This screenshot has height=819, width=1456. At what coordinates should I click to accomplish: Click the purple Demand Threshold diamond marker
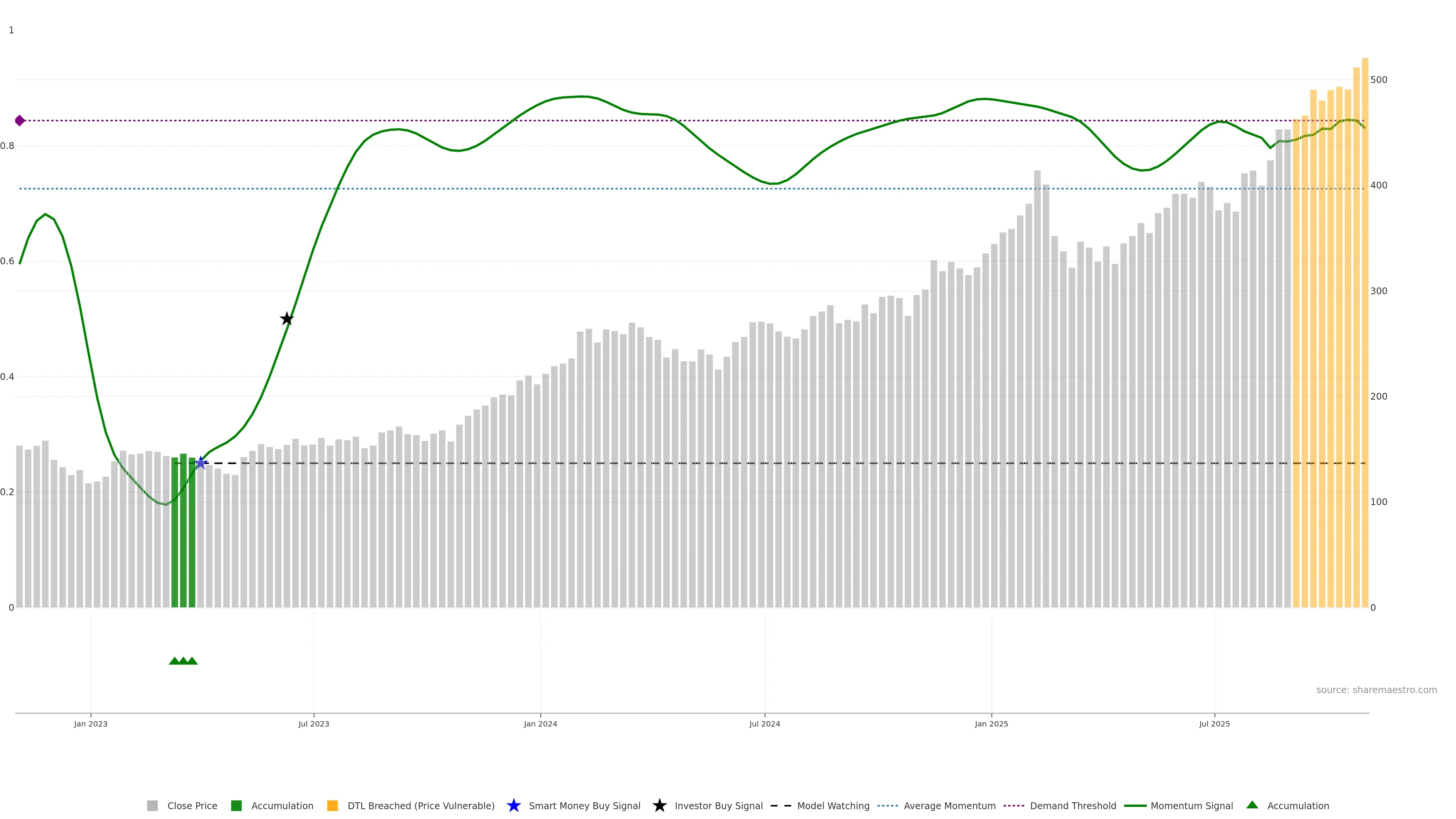click(x=20, y=121)
